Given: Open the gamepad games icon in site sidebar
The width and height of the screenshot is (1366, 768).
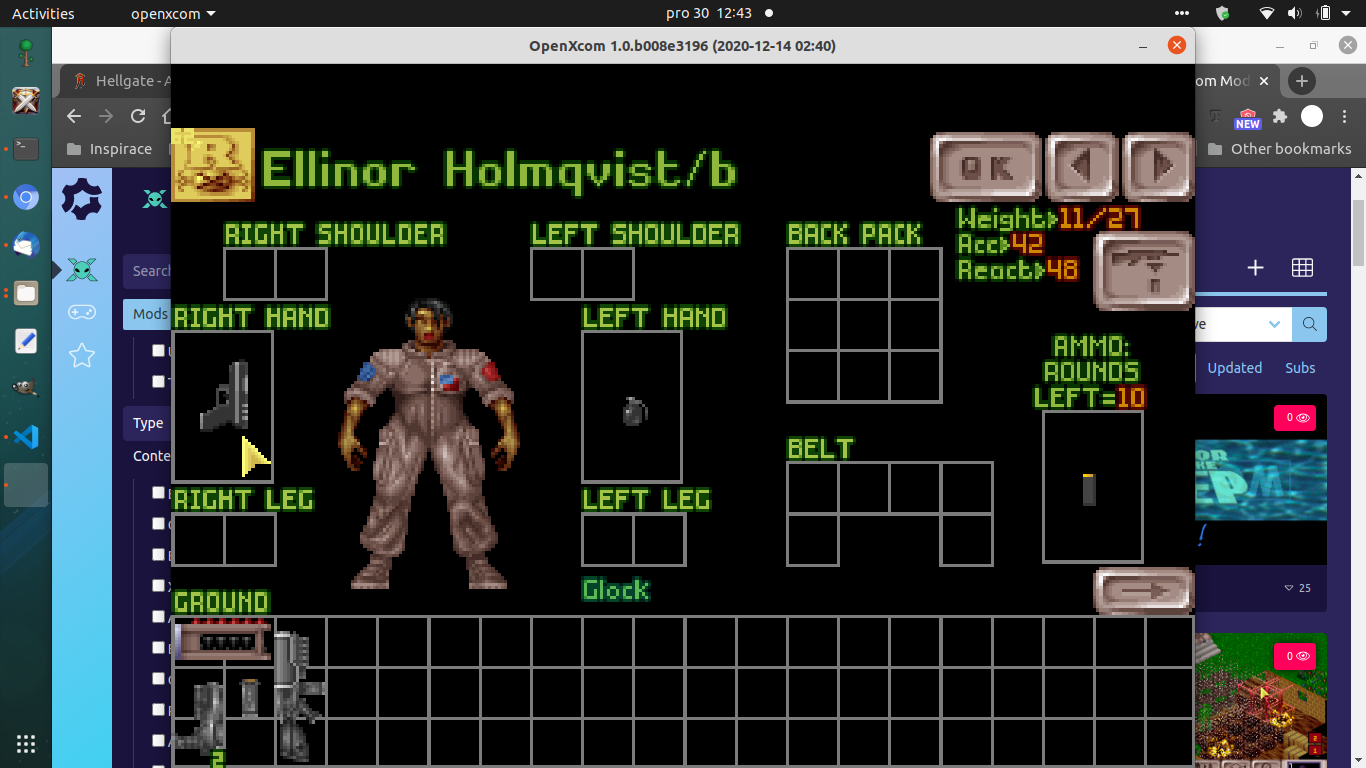Looking at the screenshot, I should [82, 312].
